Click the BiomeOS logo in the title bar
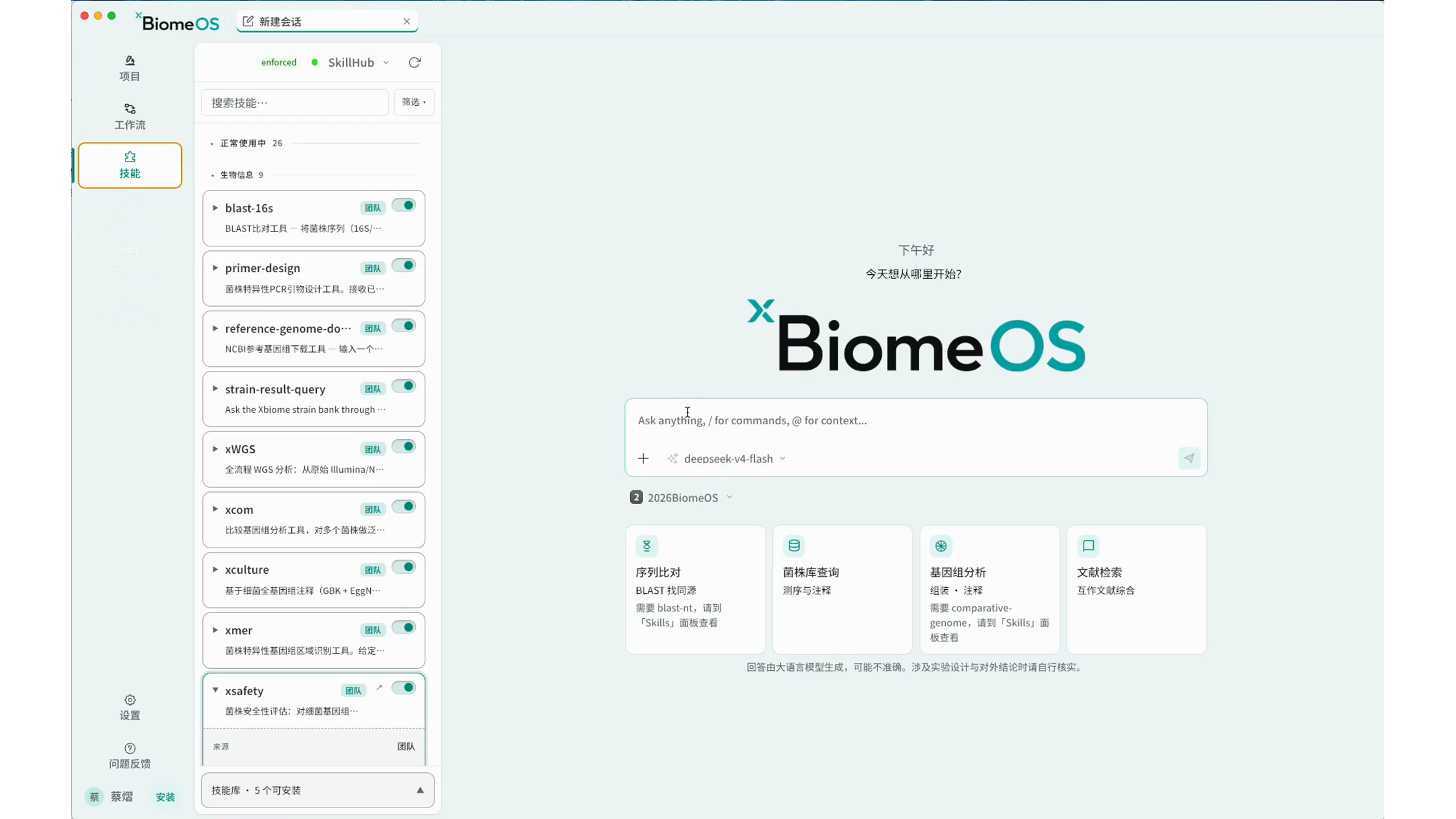 (177, 22)
